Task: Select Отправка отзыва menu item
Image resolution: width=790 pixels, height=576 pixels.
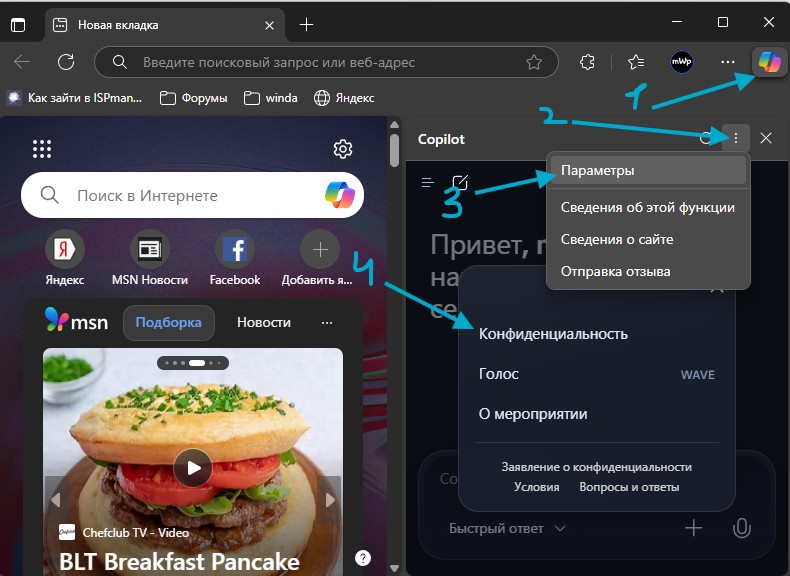Action: 648,271
